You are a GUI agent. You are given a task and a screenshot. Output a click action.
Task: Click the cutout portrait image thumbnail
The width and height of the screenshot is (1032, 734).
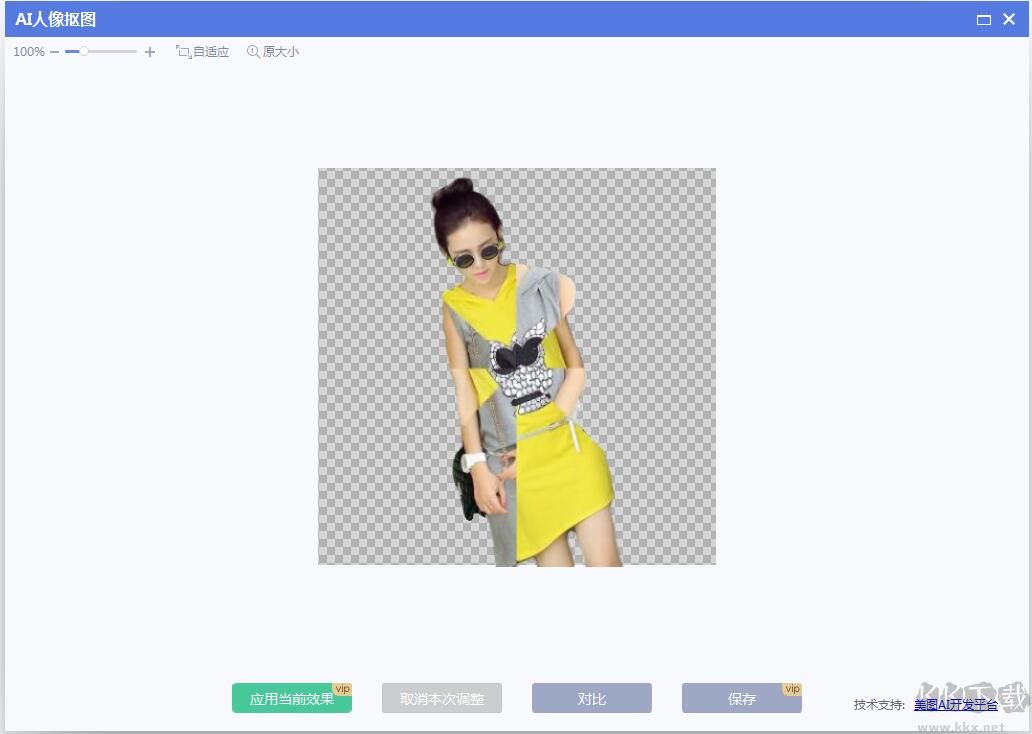pos(516,366)
